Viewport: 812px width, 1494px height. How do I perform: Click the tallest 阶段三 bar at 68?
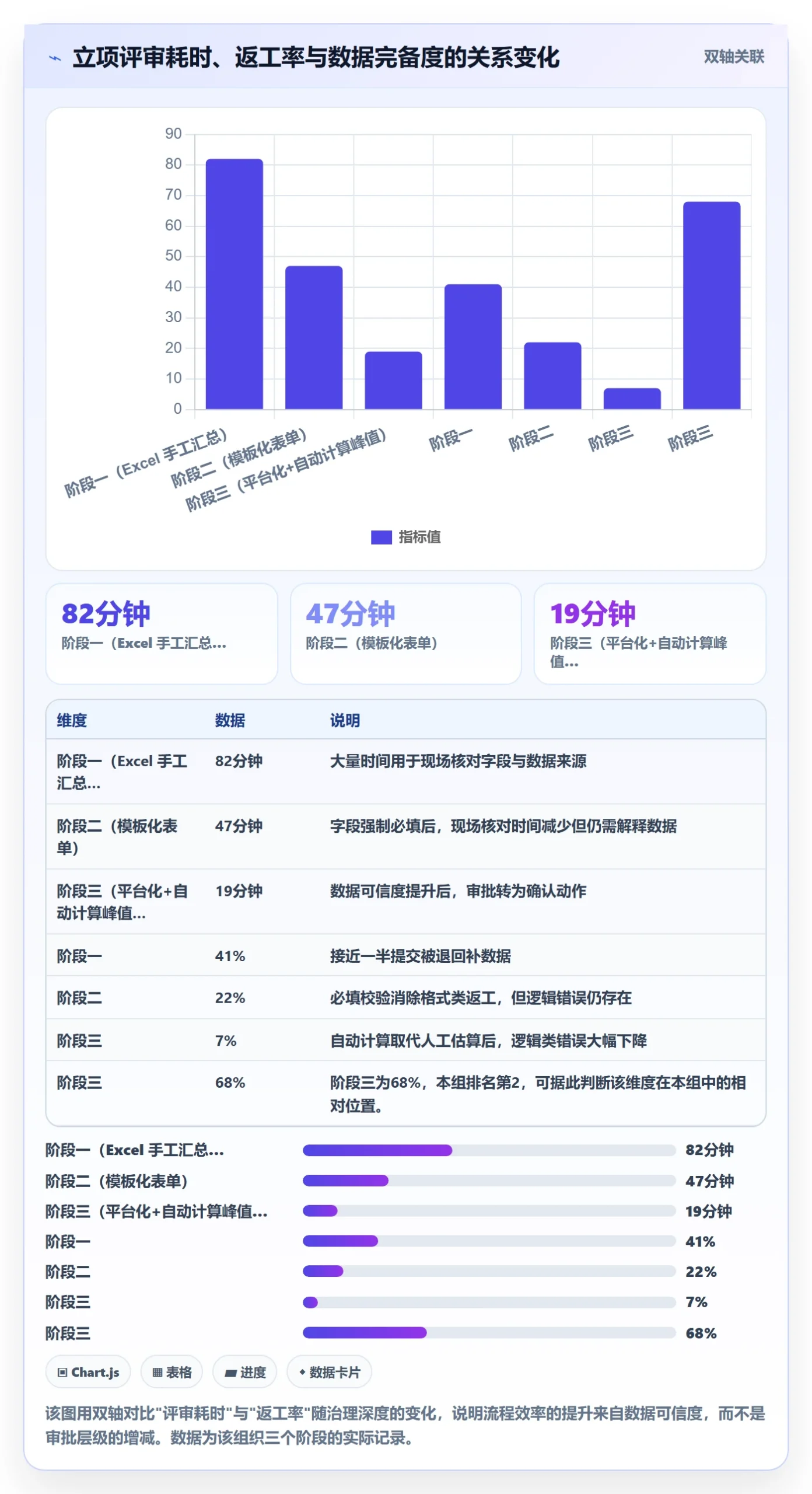(711, 305)
